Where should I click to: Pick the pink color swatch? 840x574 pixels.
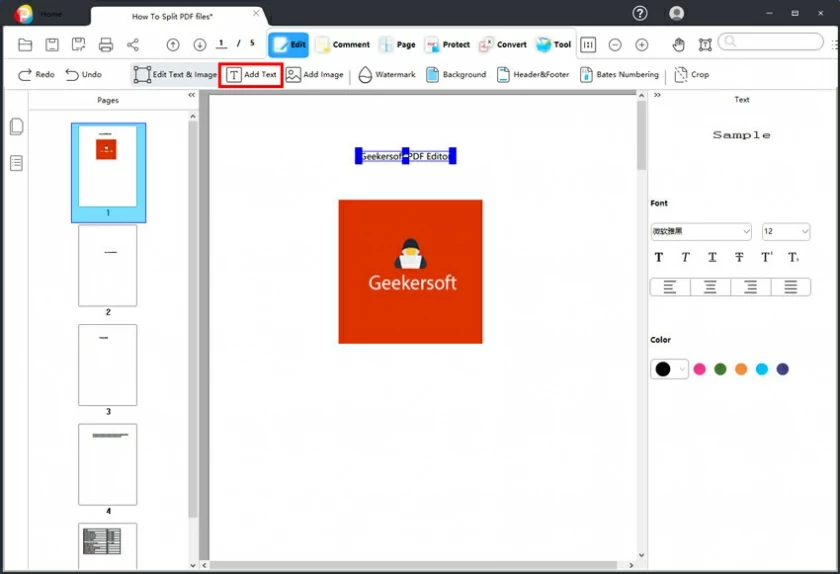tap(700, 369)
